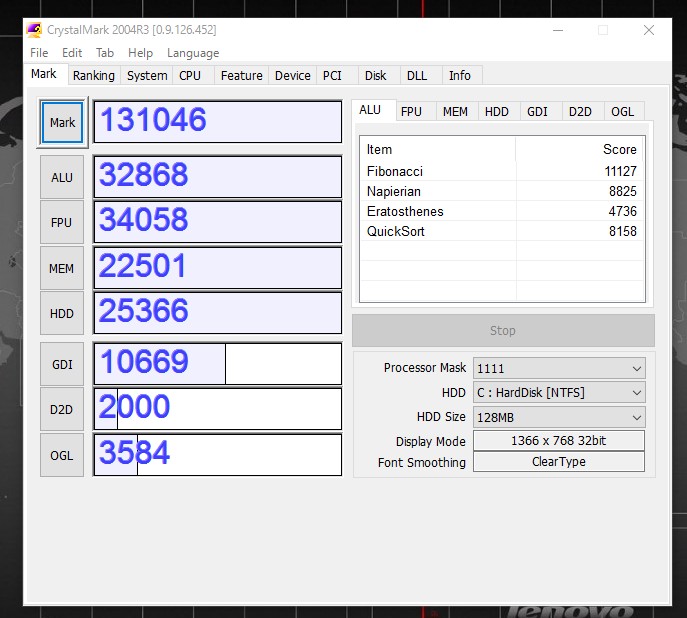This screenshot has height=618, width=687.
Task: Switch to the Device tab
Action: point(292,75)
